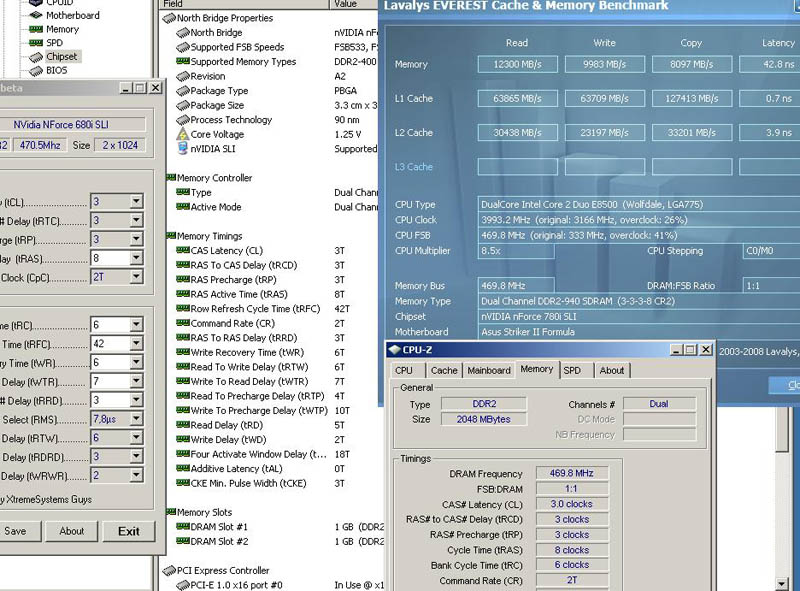Click the Memory Read 12300 MB/s field
800x591 pixels.
pyautogui.click(x=518, y=64)
